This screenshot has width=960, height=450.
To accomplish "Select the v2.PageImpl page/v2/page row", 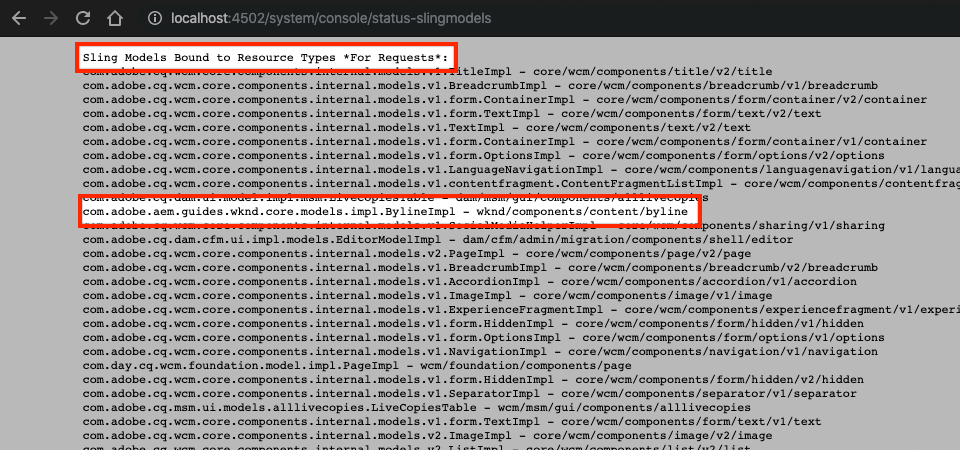I will [417, 254].
